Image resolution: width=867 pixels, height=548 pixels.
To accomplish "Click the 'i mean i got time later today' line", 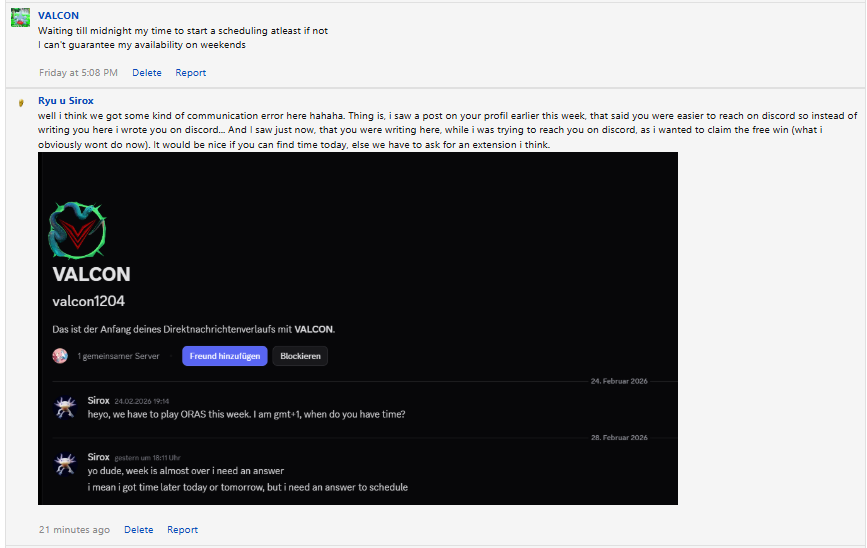I will coord(247,487).
